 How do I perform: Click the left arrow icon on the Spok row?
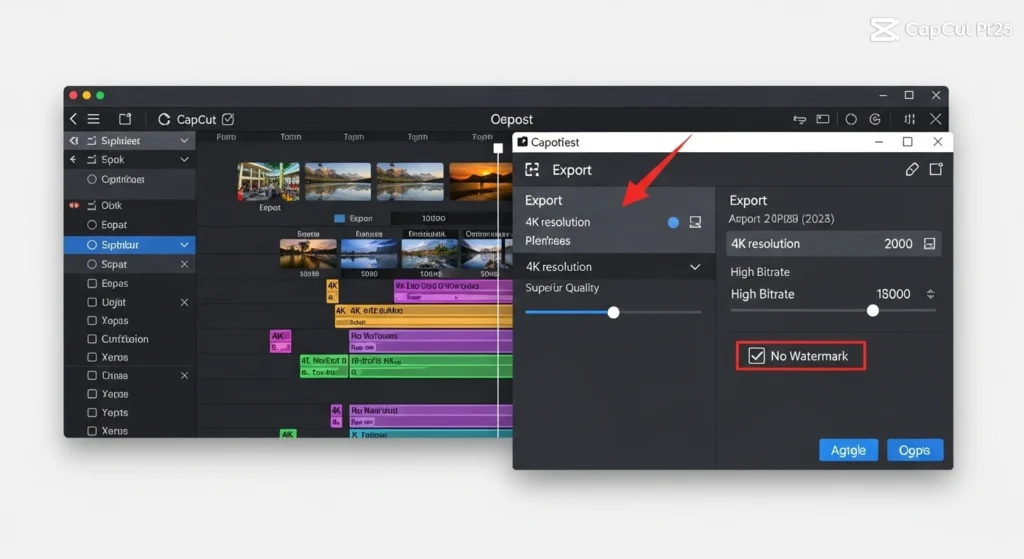(x=73, y=159)
